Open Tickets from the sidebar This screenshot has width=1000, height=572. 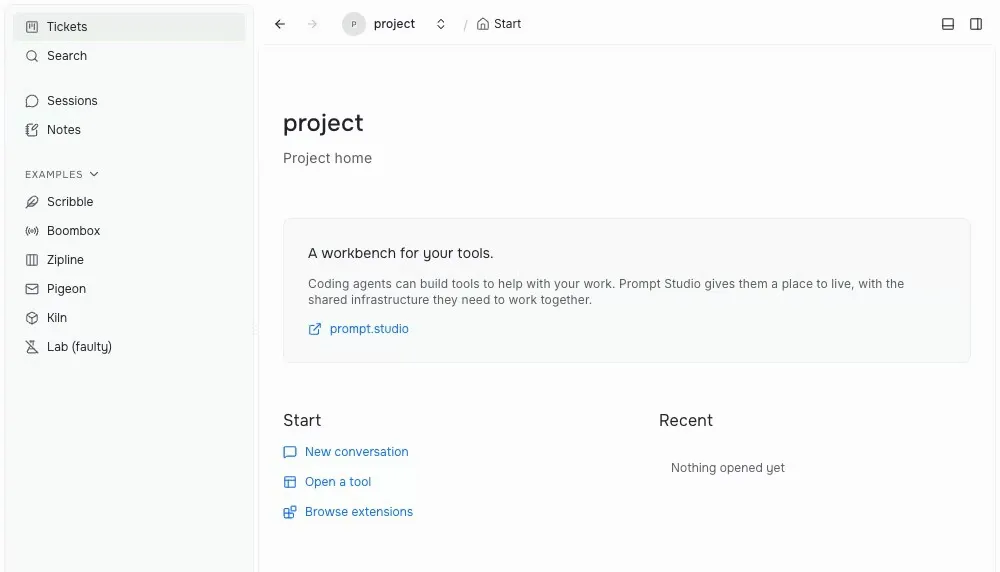129,27
